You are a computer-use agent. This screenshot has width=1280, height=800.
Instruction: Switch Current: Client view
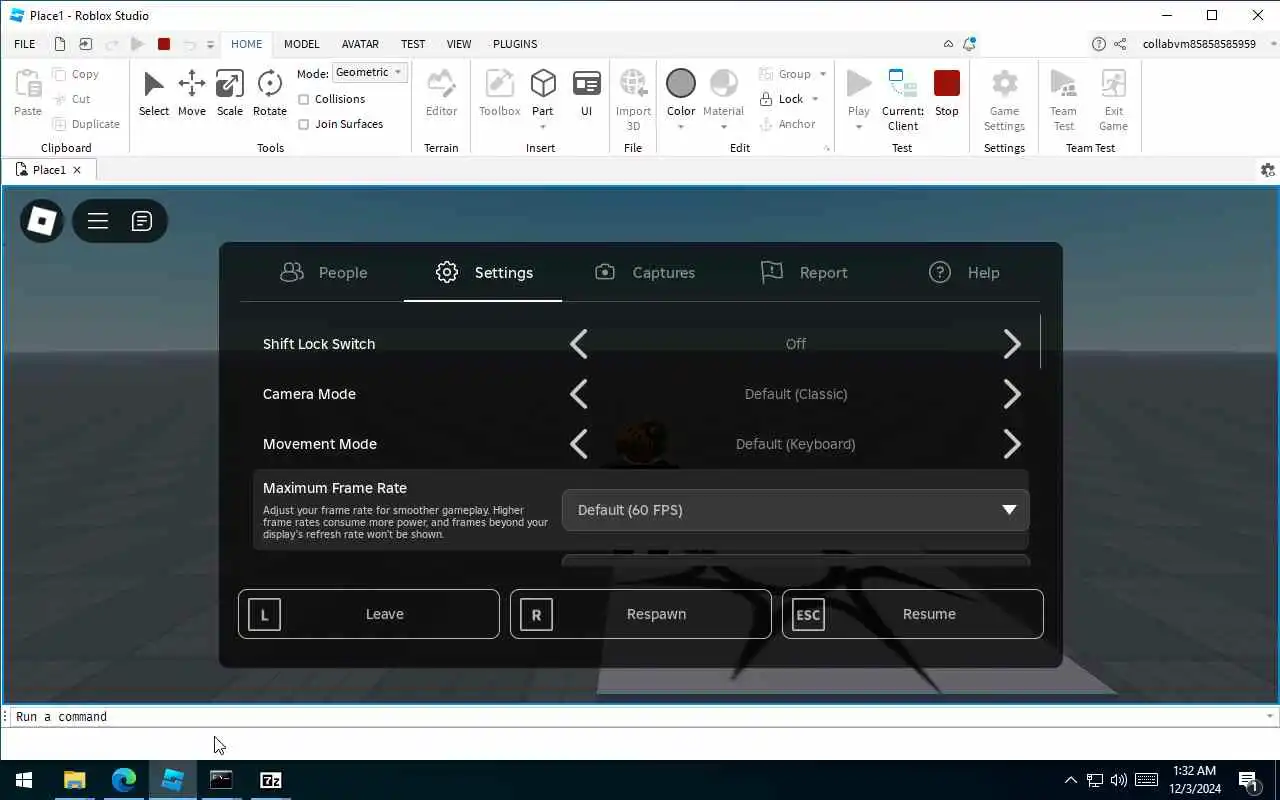pyautogui.click(x=903, y=99)
